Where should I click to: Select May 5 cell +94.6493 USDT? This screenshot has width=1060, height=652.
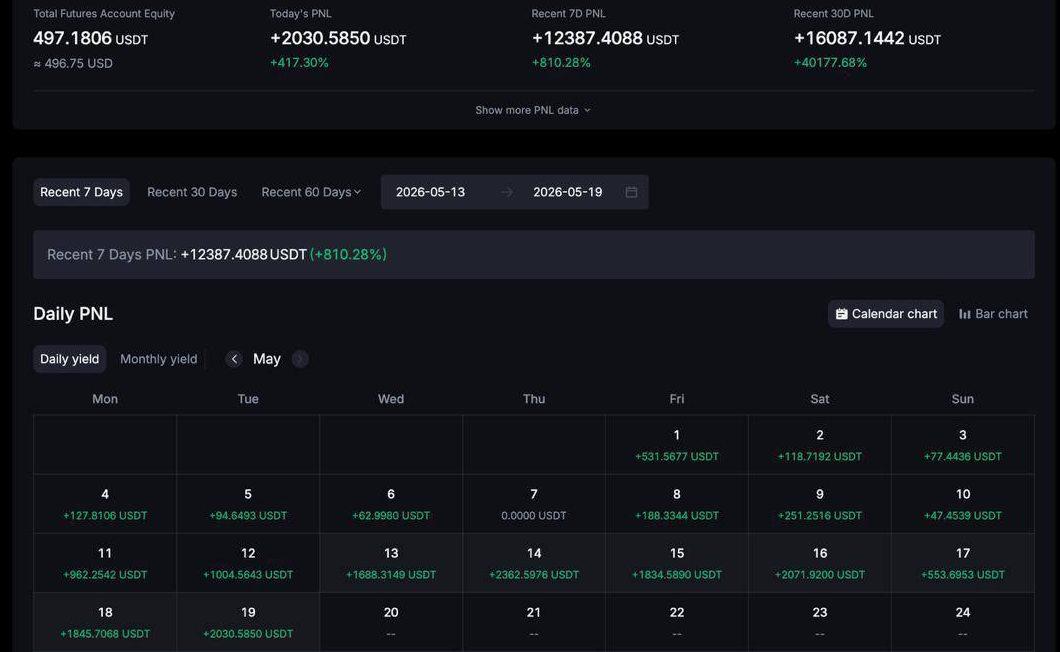click(248, 504)
